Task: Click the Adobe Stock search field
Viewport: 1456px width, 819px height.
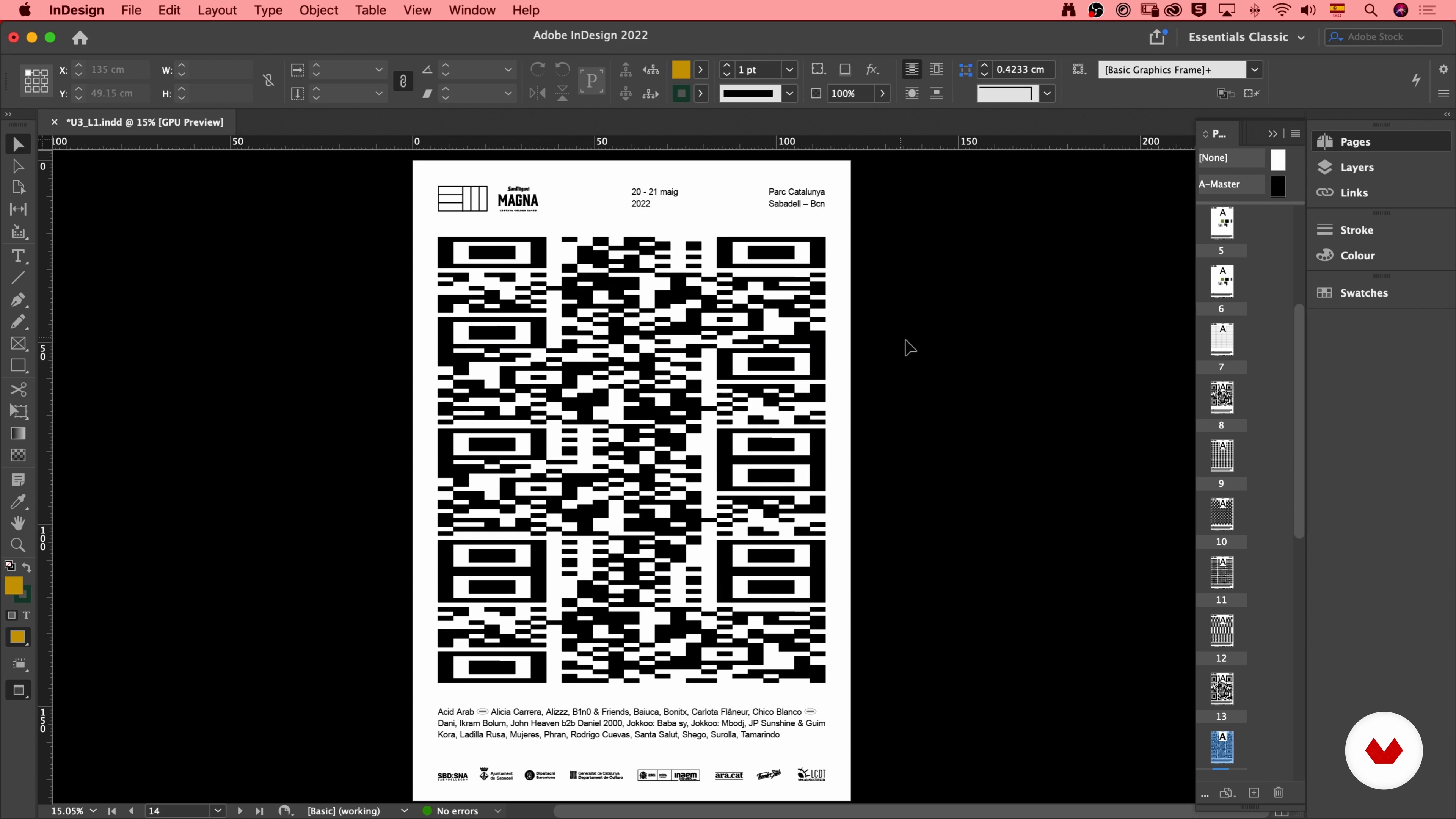Action: [x=1383, y=37]
